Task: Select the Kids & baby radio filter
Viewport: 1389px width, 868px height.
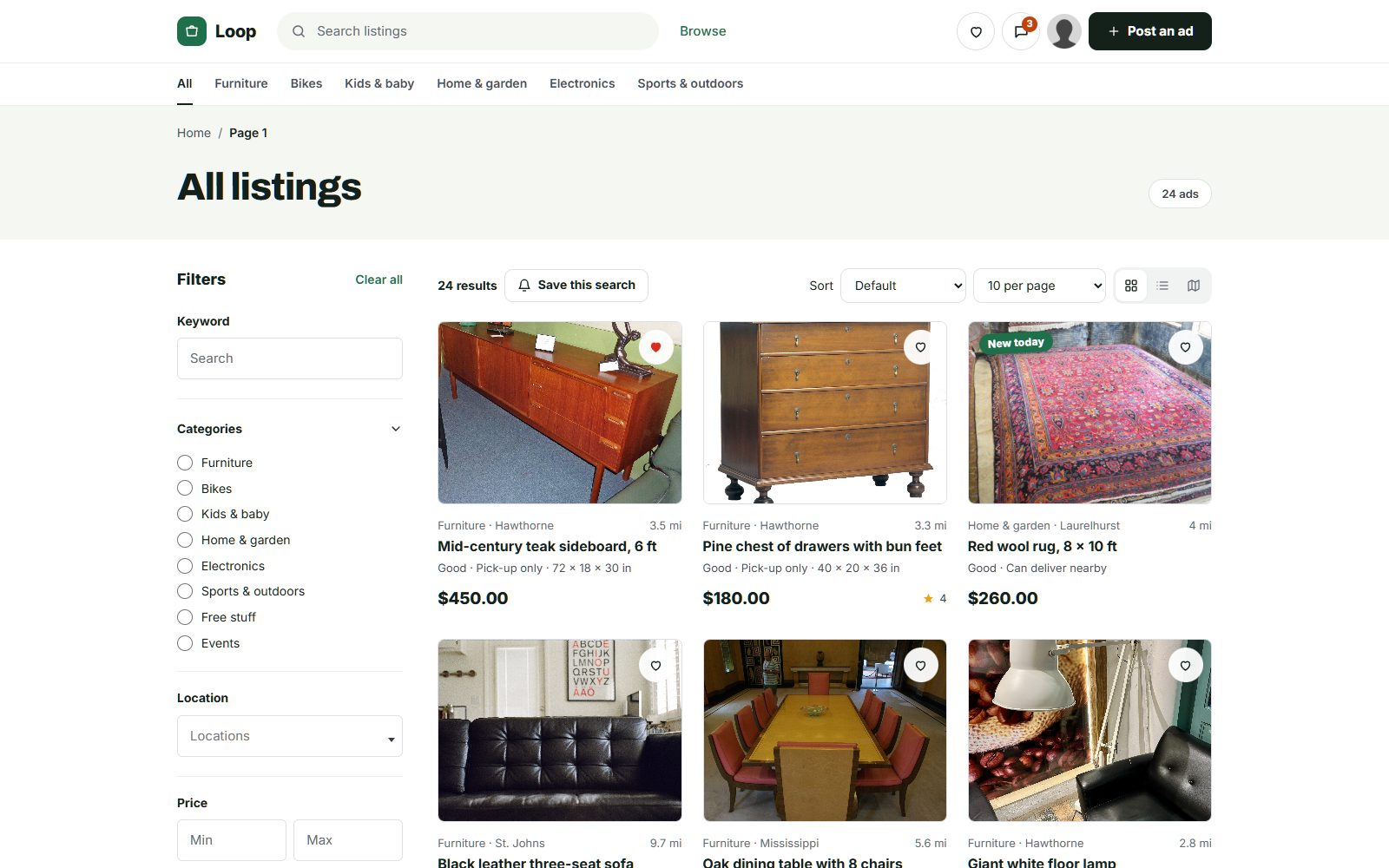Action: pyautogui.click(x=185, y=514)
